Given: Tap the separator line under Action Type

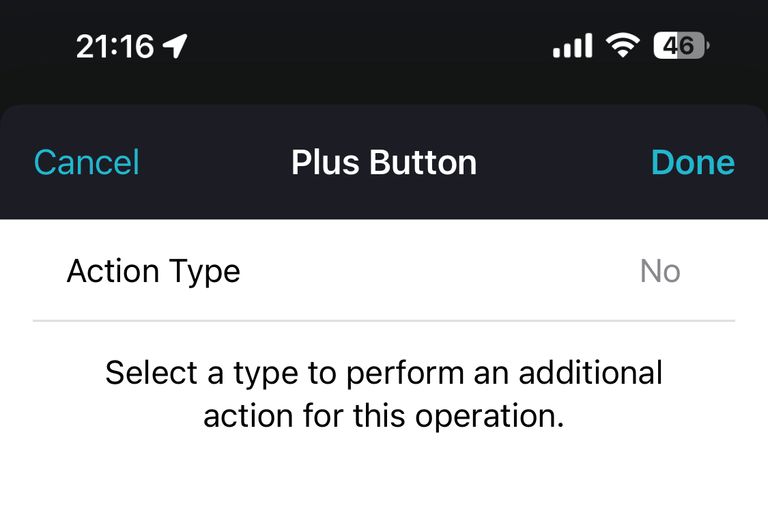Looking at the screenshot, I should [x=384, y=321].
